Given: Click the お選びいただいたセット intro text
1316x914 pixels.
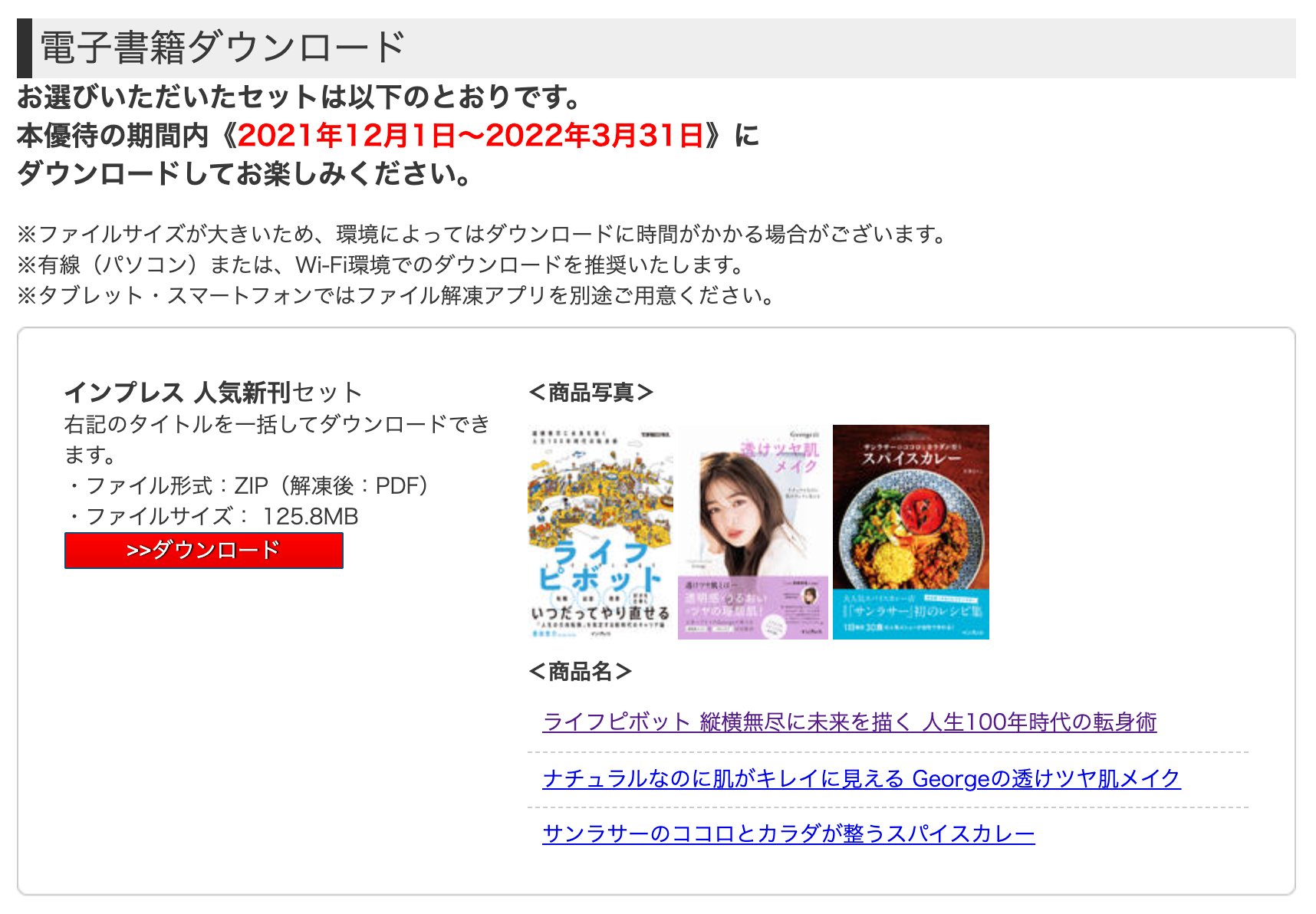Looking at the screenshot, I should pos(299,97).
